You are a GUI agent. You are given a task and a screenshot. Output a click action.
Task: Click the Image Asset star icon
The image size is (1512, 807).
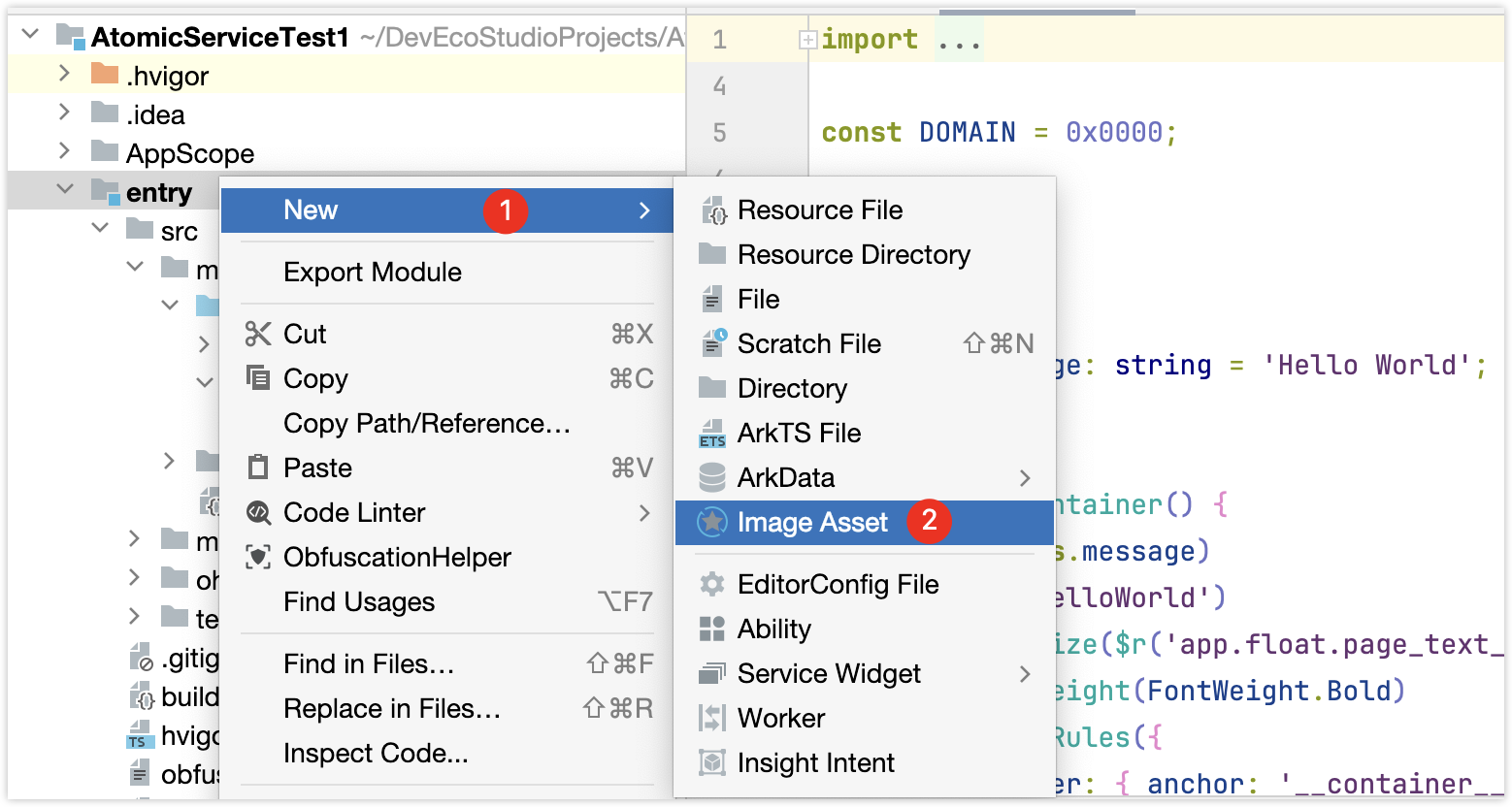712,522
